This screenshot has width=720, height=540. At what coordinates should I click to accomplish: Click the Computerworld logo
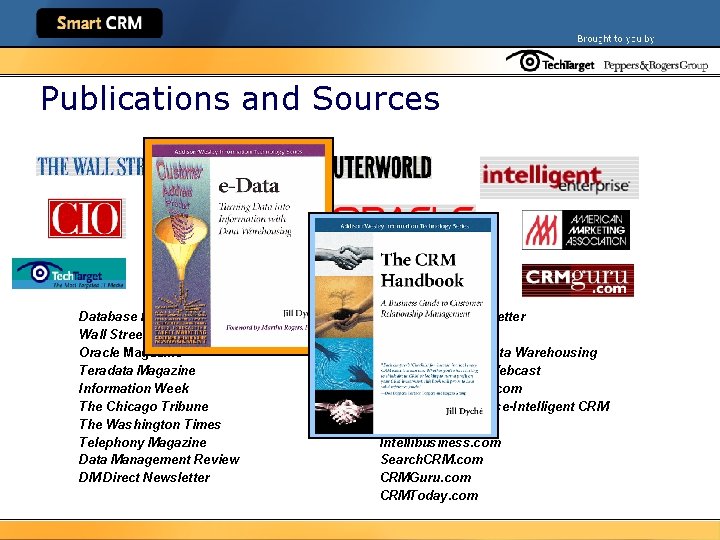coord(382,167)
